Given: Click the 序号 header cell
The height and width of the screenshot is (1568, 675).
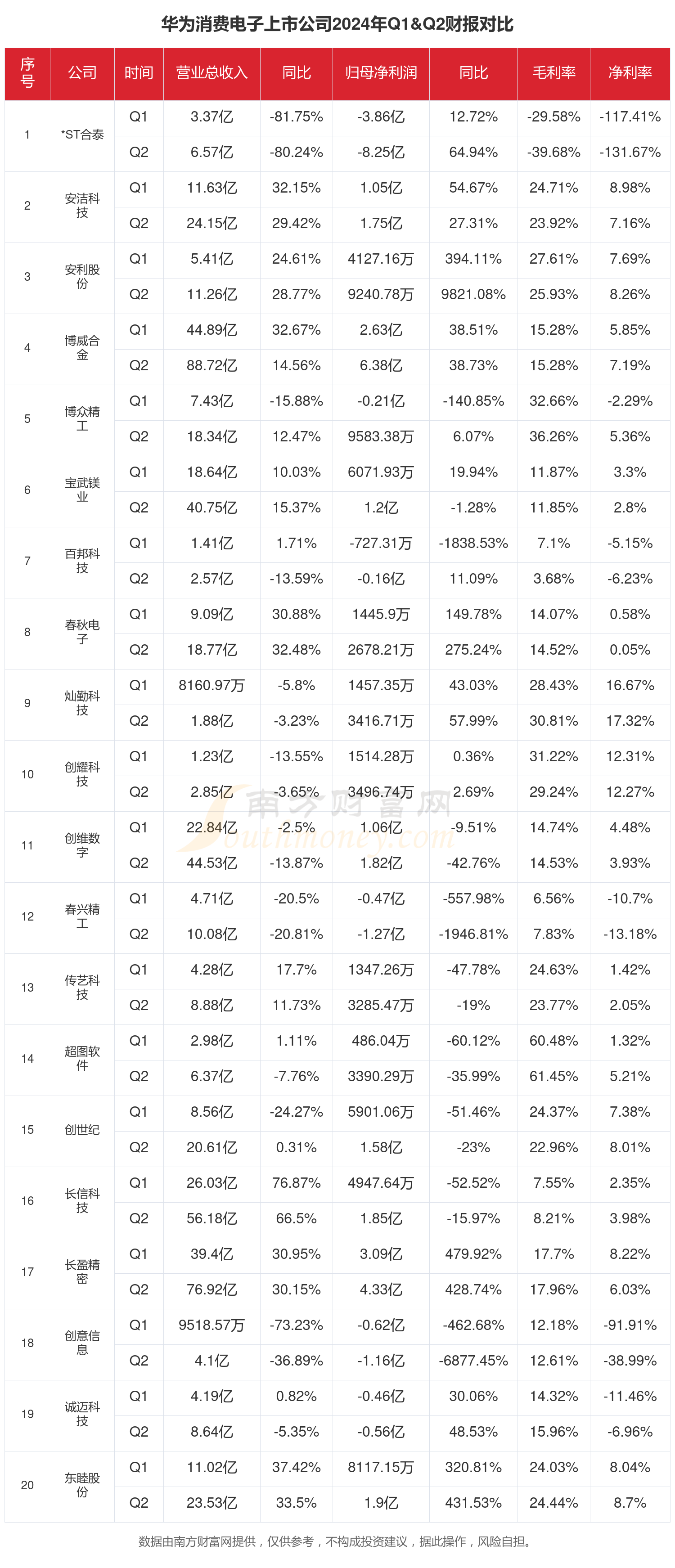Looking at the screenshot, I should pos(27,73).
